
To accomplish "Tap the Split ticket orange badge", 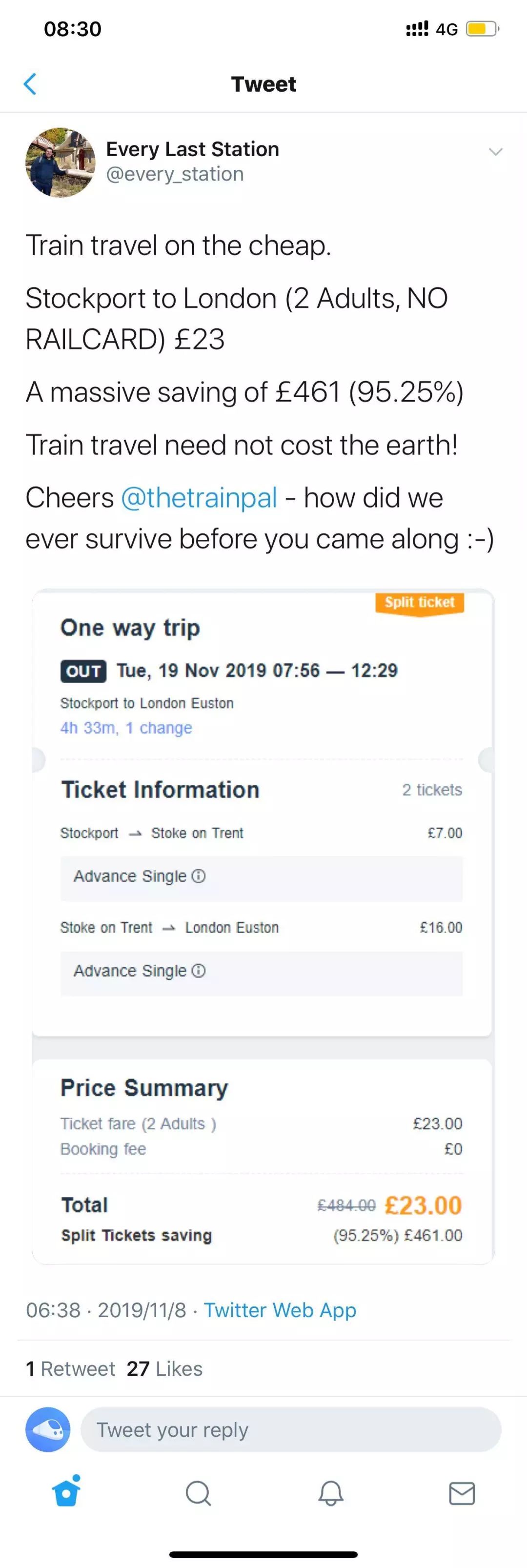I will coord(419,603).
